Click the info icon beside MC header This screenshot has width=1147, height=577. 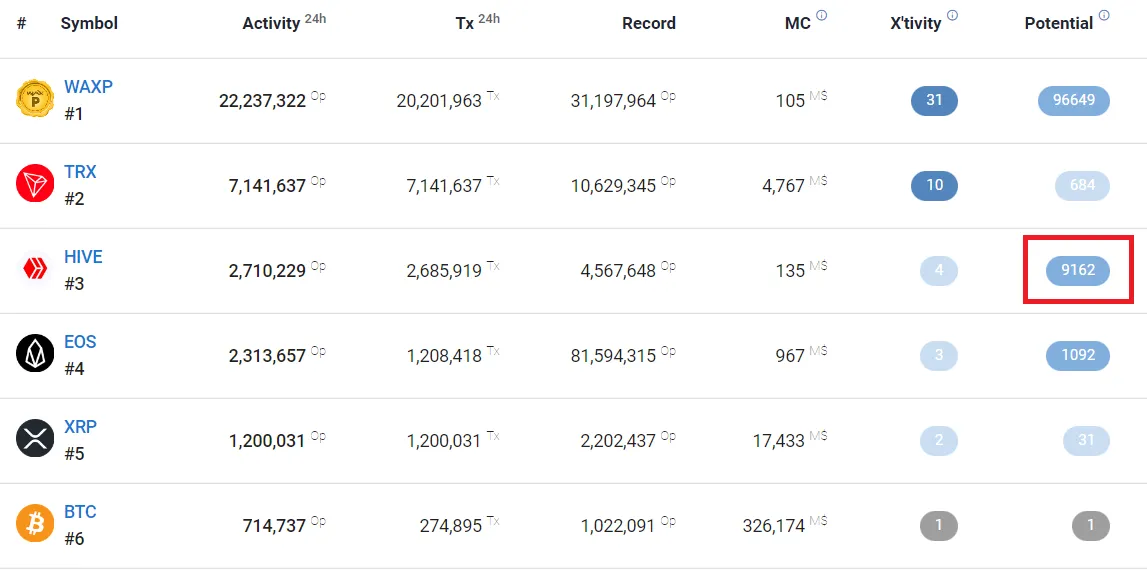coord(821,15)
